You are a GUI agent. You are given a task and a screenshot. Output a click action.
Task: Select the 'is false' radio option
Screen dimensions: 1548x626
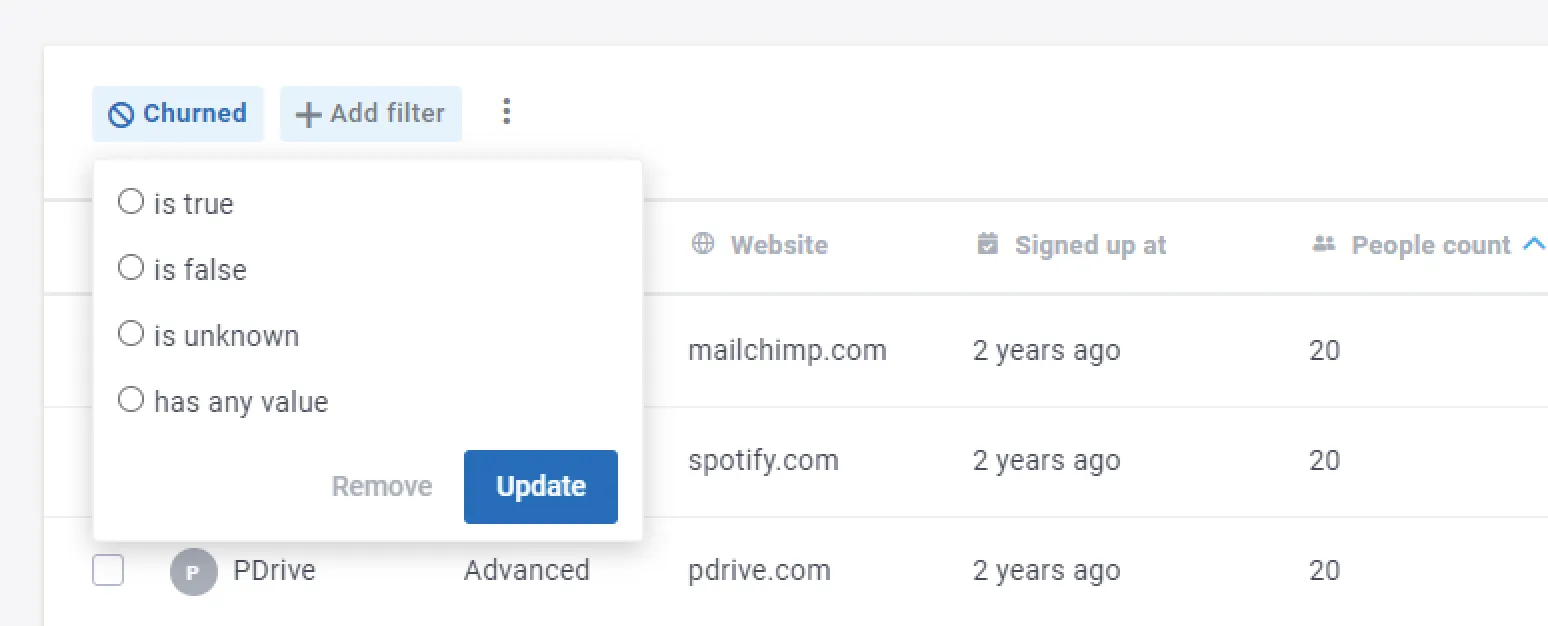(131, 268)
